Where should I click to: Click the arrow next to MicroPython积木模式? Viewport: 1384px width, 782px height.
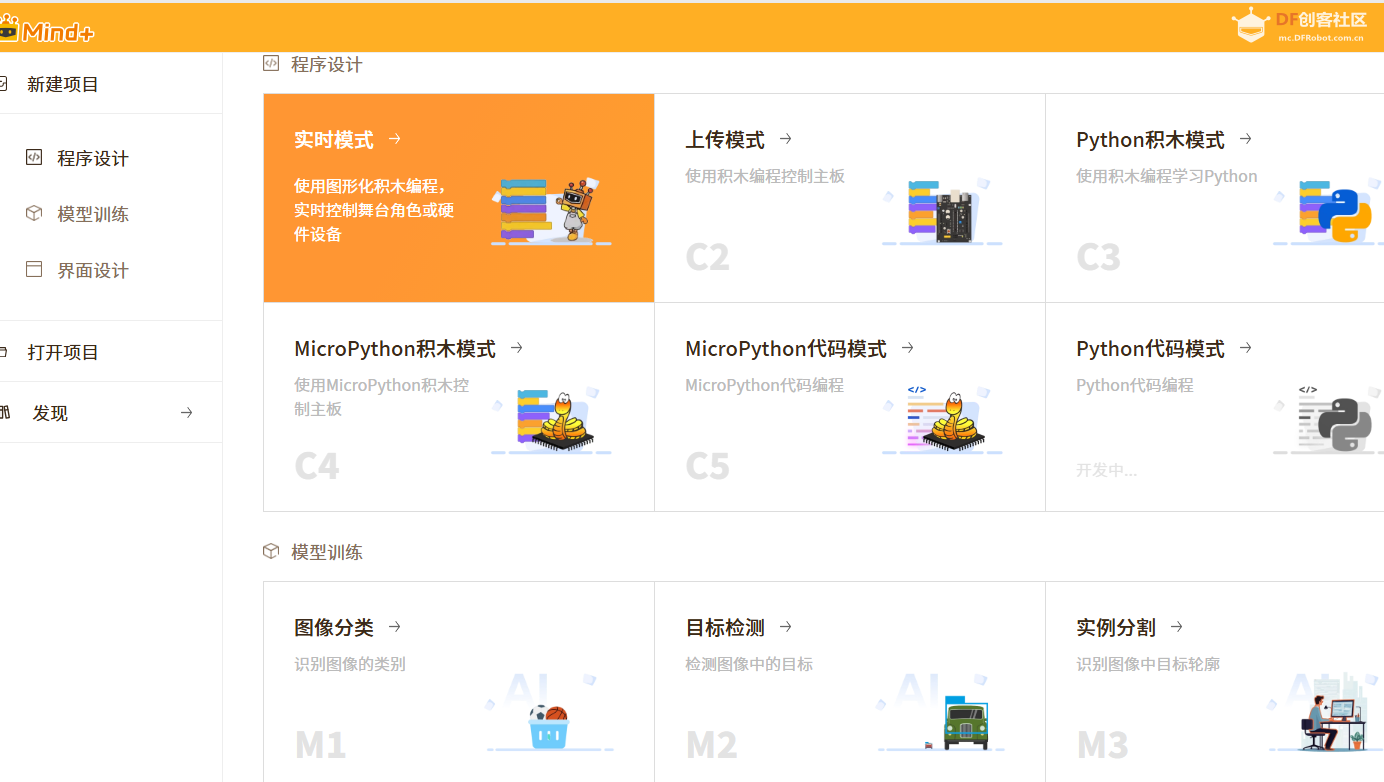[517, 348]
